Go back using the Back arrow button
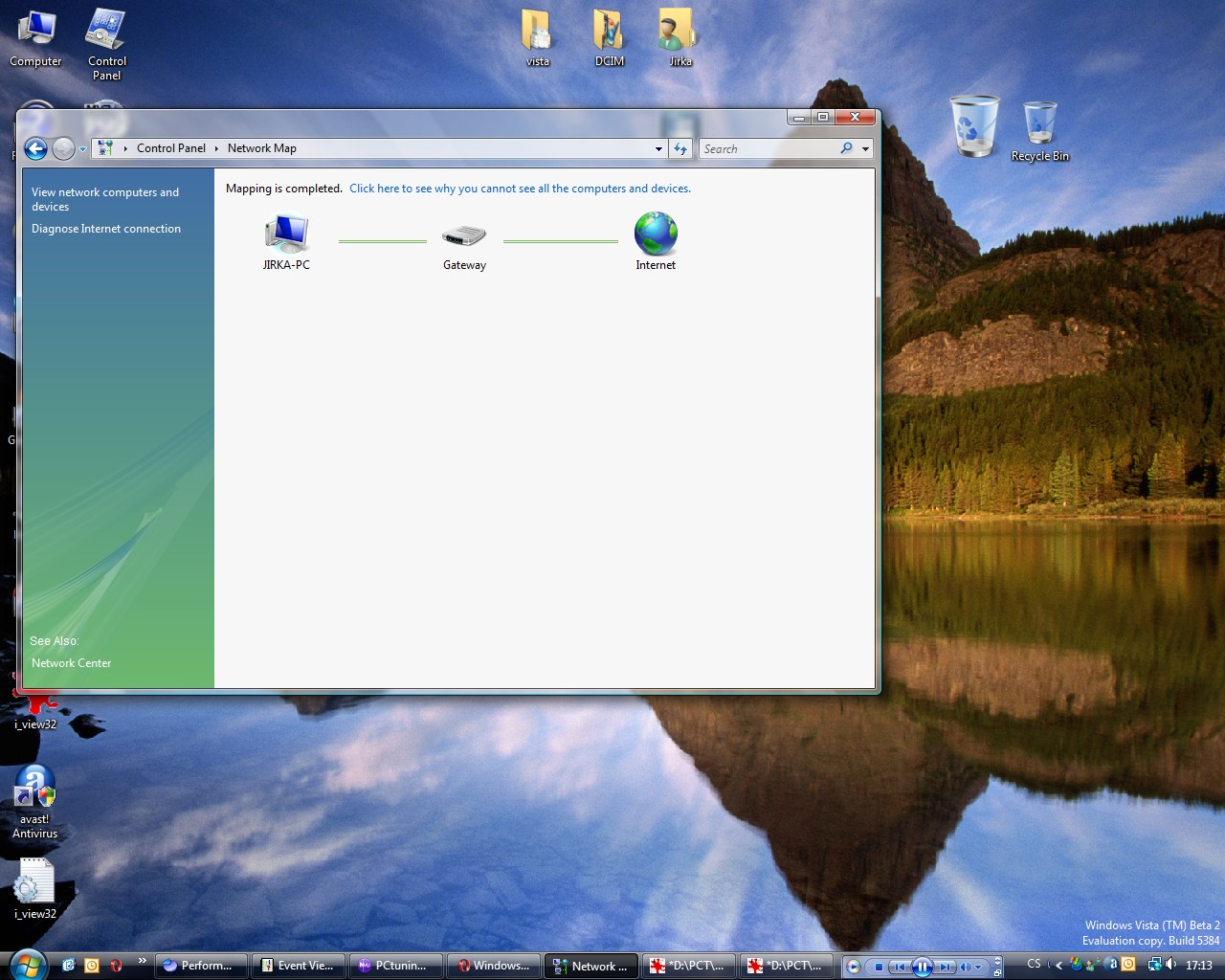 coord(35,148)
